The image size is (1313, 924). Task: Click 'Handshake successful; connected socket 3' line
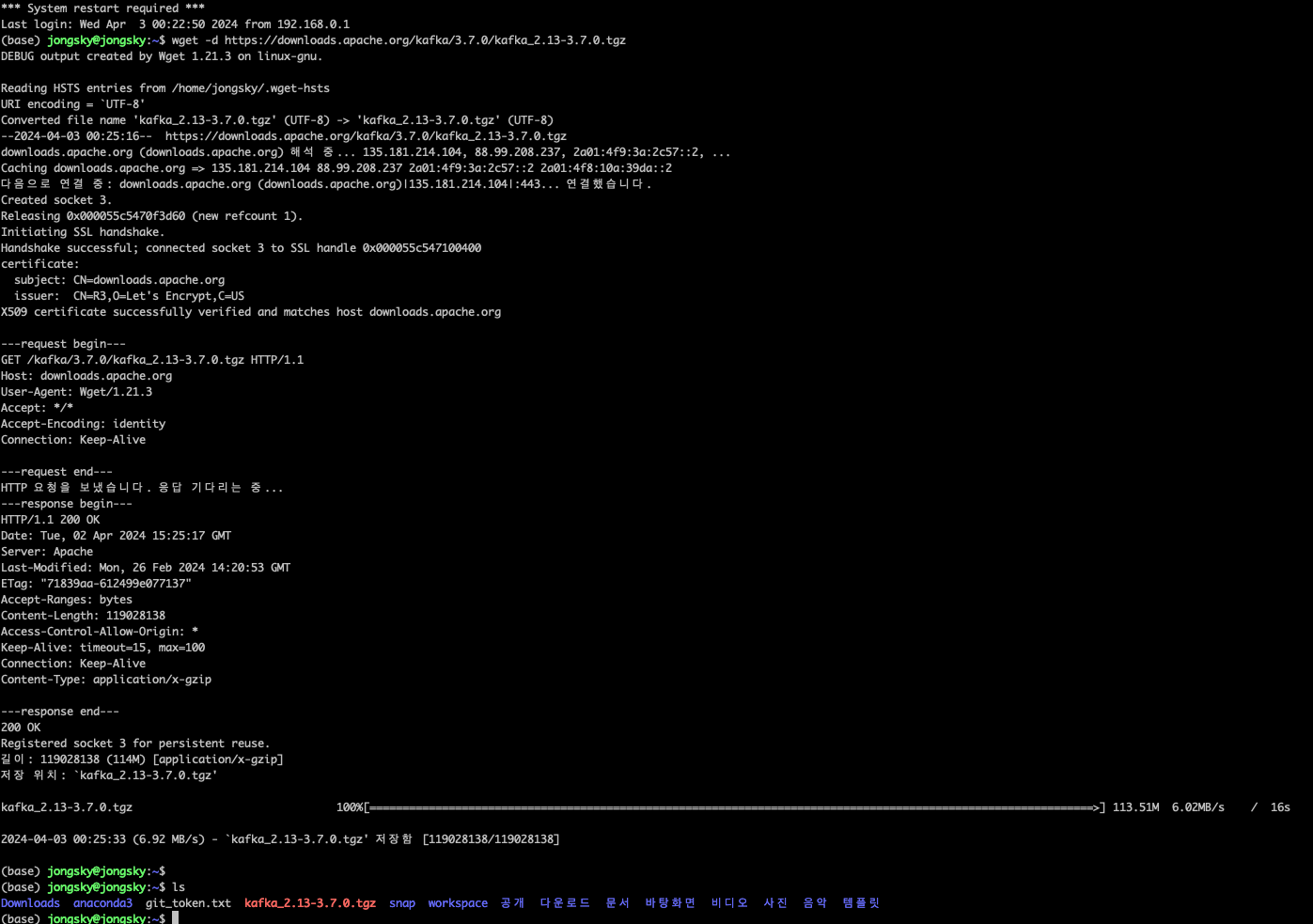(x=241, y=248)
